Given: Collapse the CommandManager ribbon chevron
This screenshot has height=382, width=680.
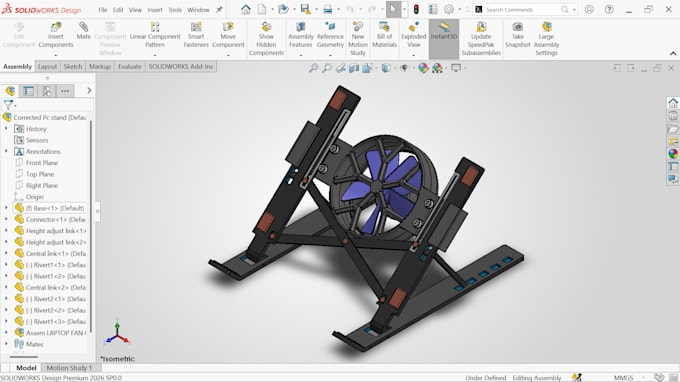Looking at the screenshot, I should click(x=673, y=54).
